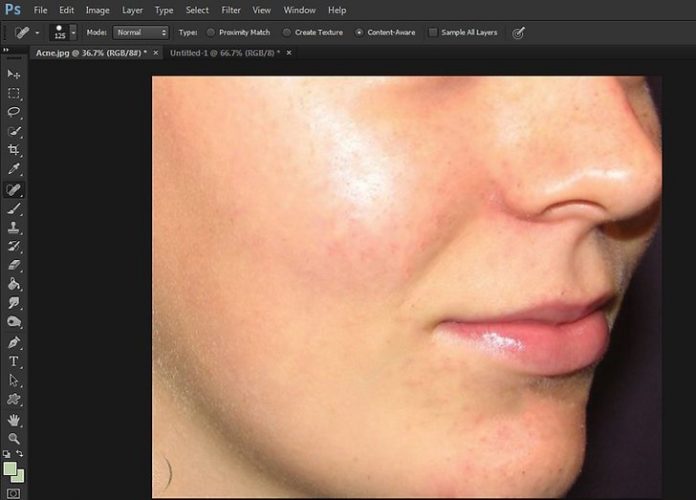The image size is (696, 500).
Task: Choose the Create Texture option
Action: click(x=287, y=32)
